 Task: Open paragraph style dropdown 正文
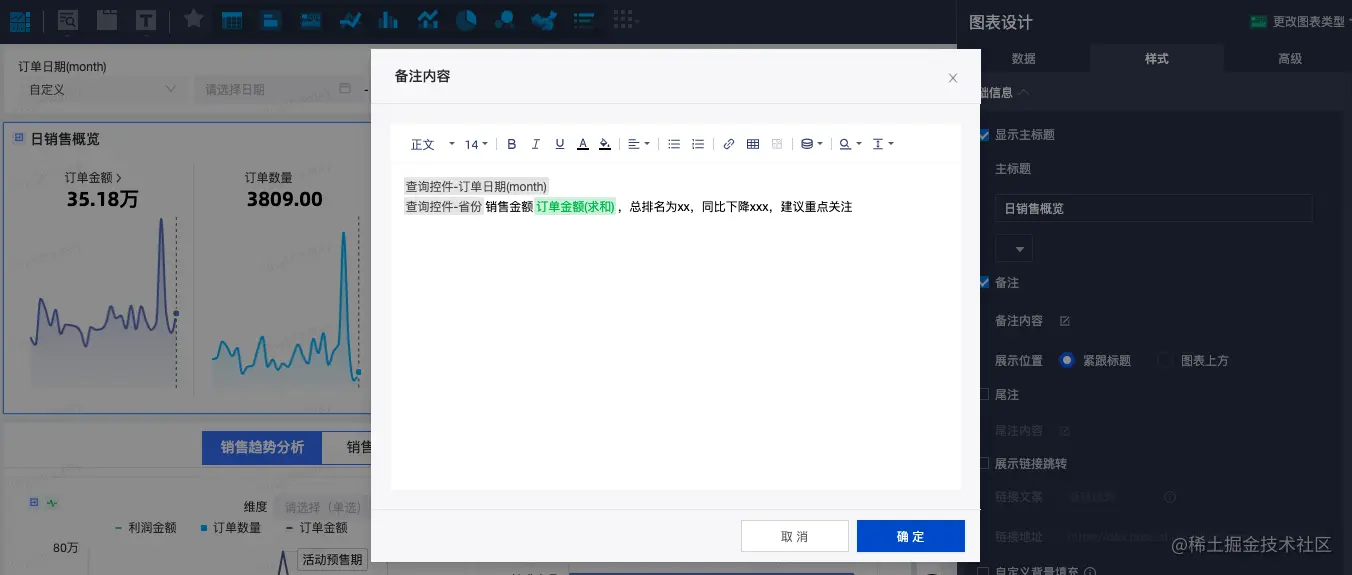point(432,144)
